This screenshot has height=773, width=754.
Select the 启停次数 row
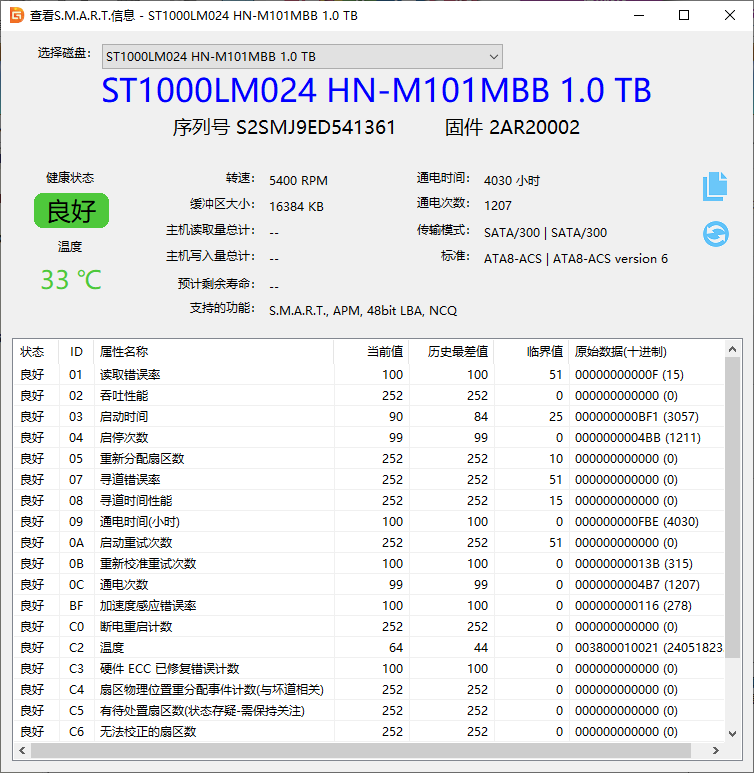[369, 437]
